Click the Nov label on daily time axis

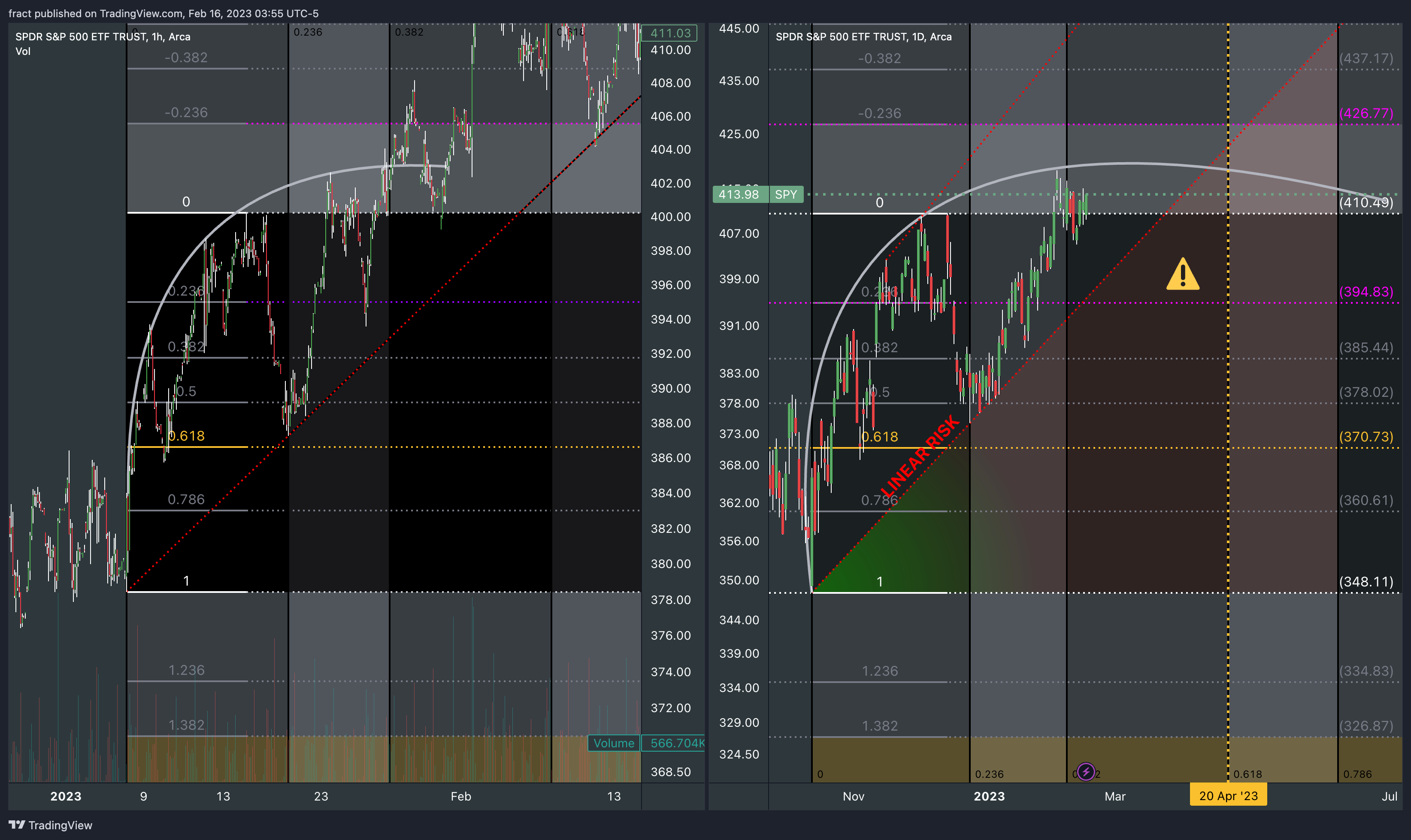pyautogui.click(x=853, y=796)
